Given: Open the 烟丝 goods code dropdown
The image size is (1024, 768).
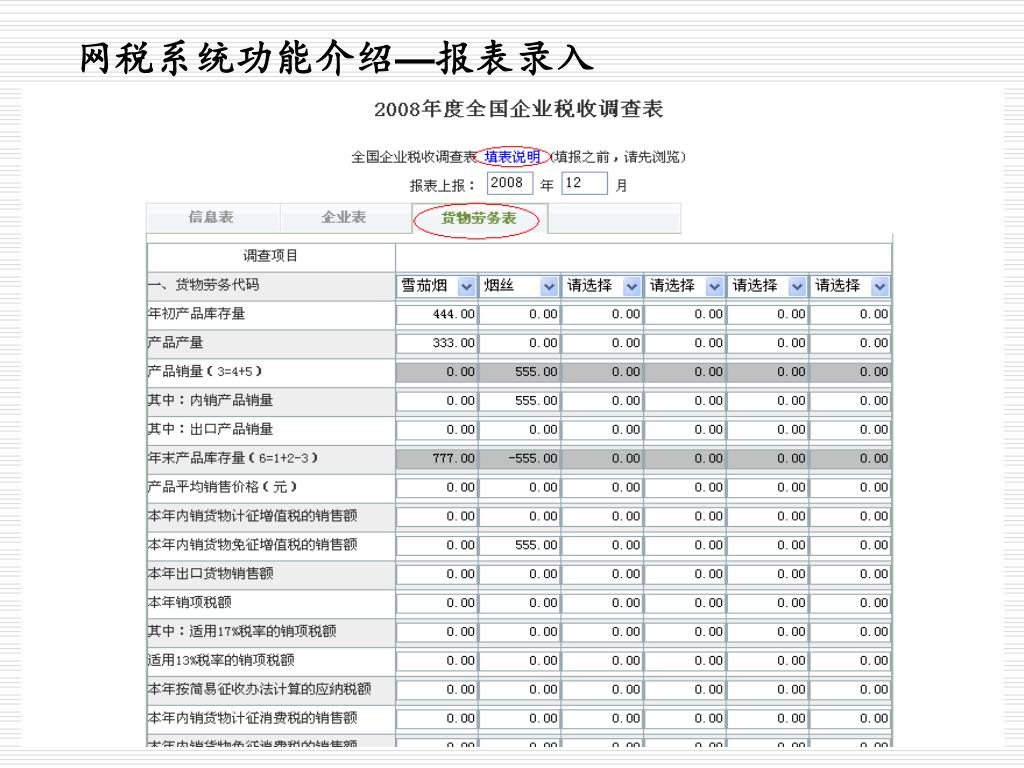Looking at the screenshot, I should tap(520, 286).
